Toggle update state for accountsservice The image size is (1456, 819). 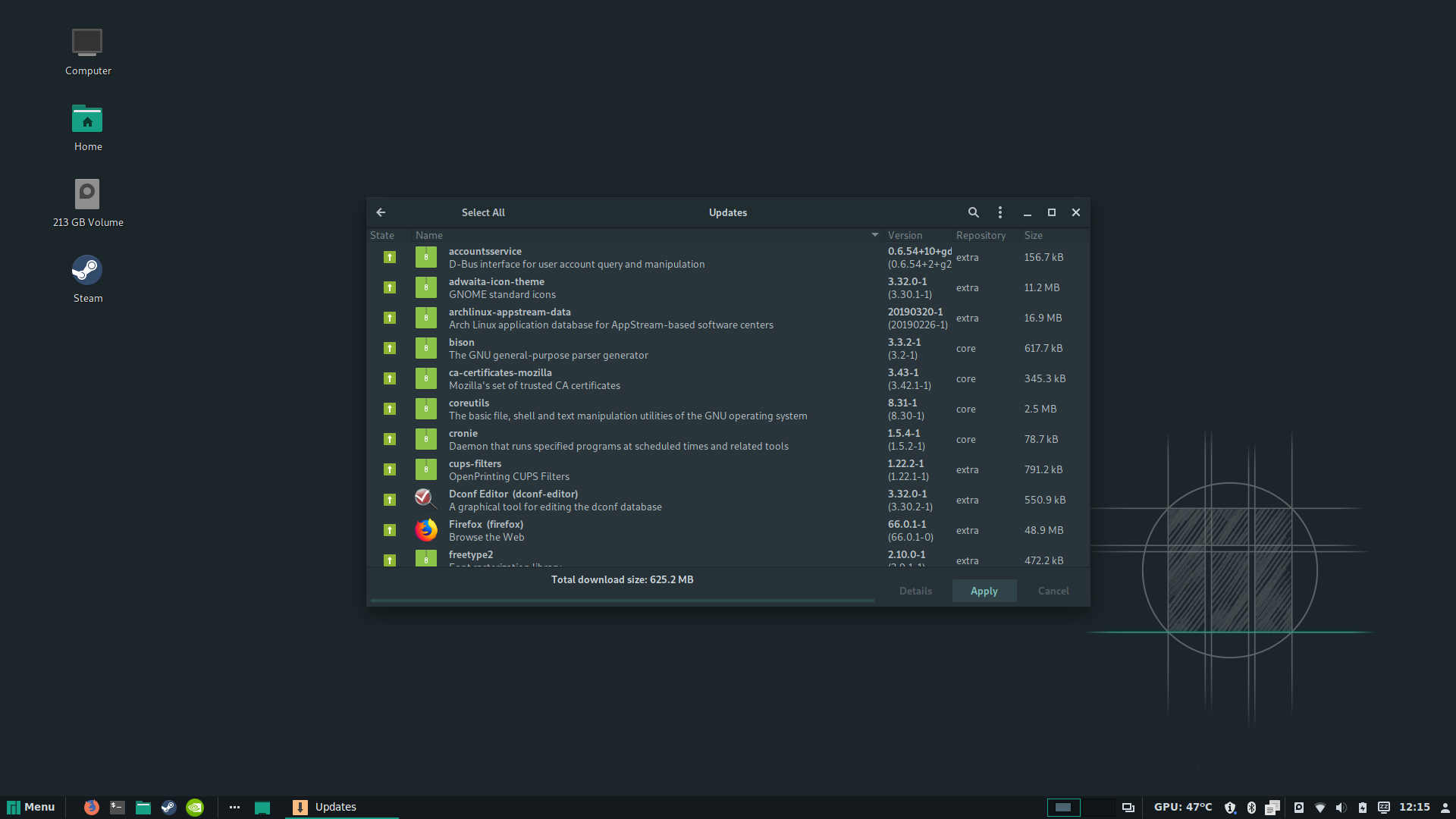click(389, 257)
